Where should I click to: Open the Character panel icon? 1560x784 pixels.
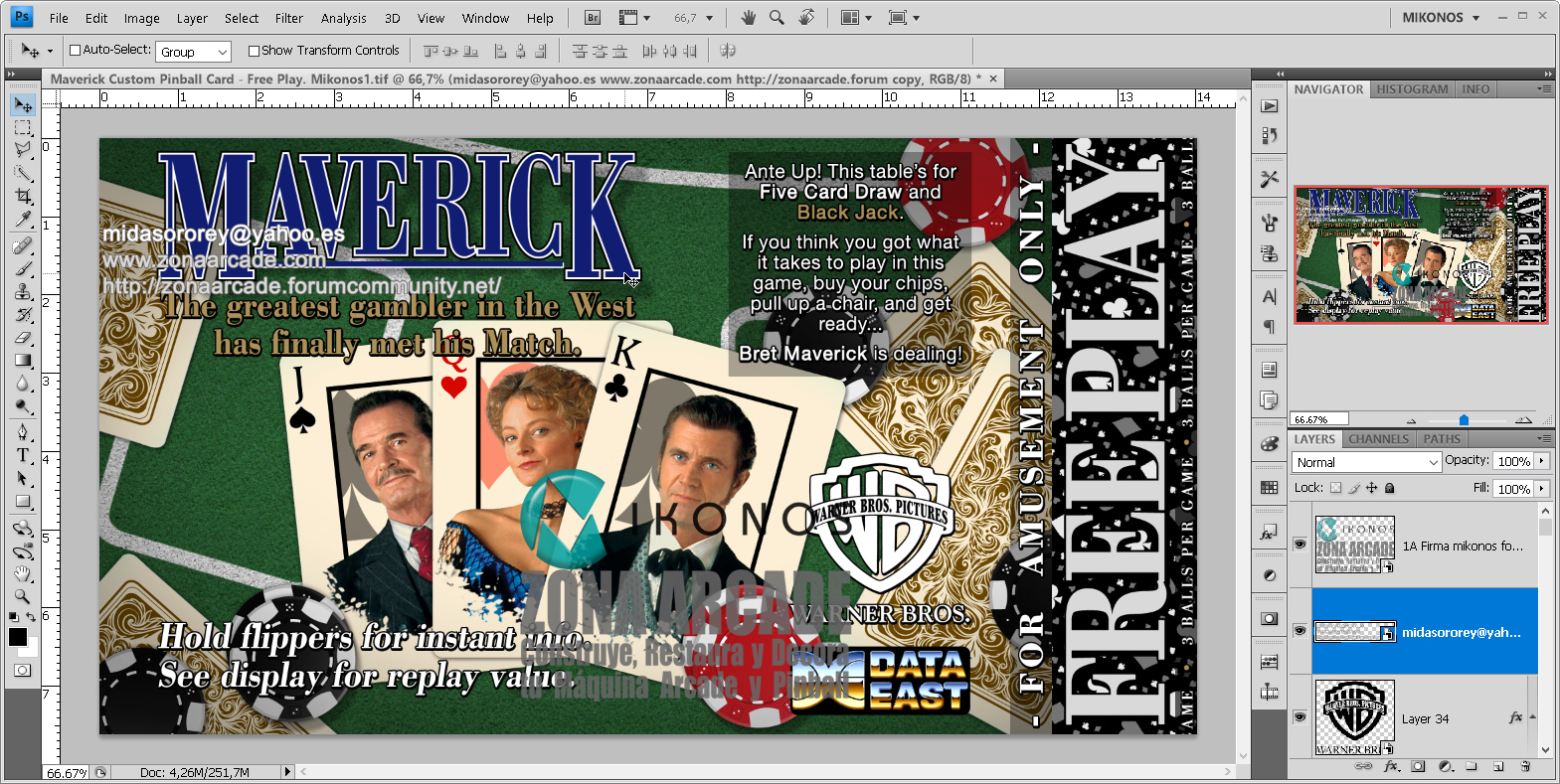[1270, 296]
